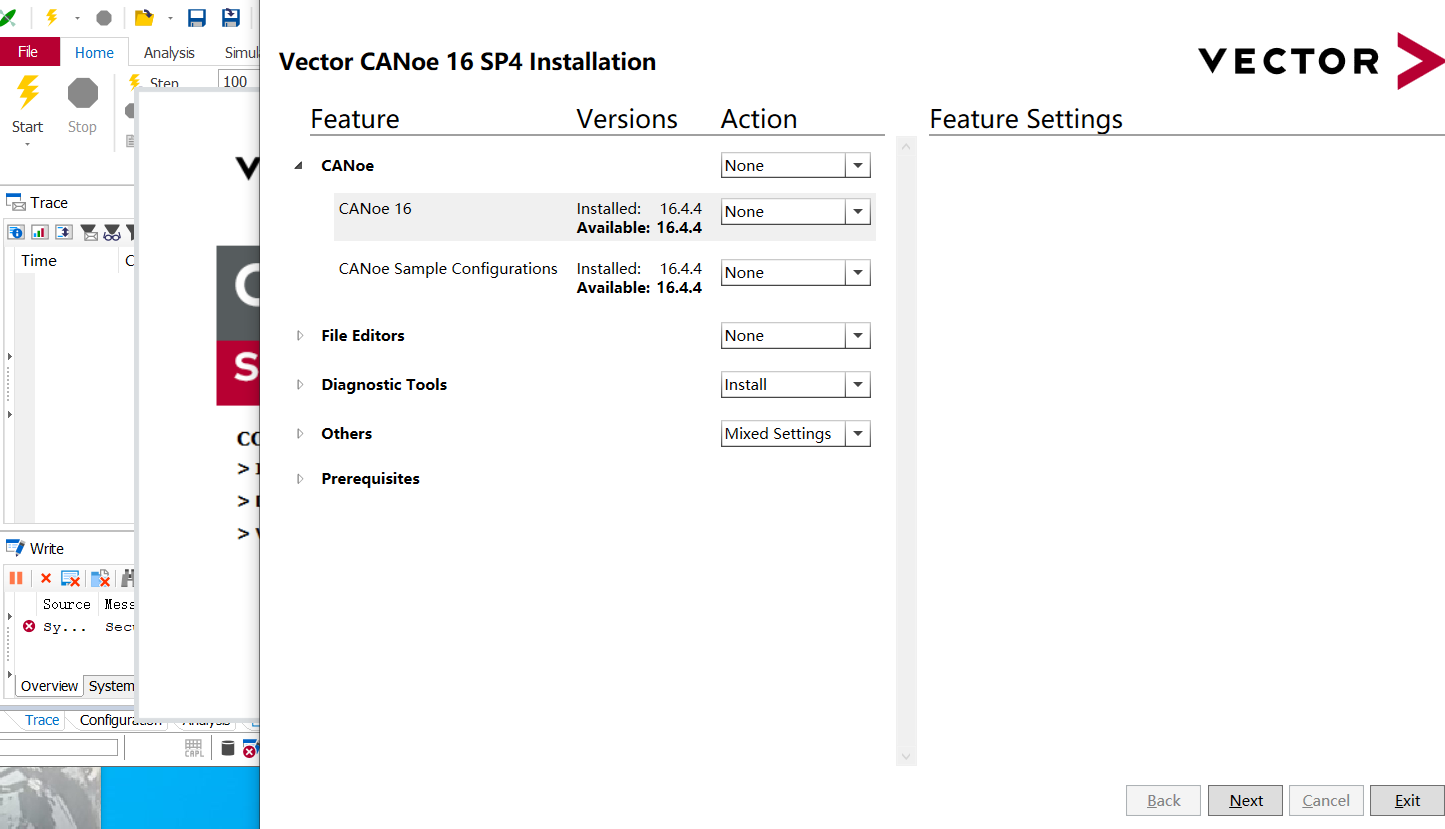Select the CANoe Sample Configurations feature row
Screen dimensions: 1445x829
pyautogui.click(x=605, y=277)
